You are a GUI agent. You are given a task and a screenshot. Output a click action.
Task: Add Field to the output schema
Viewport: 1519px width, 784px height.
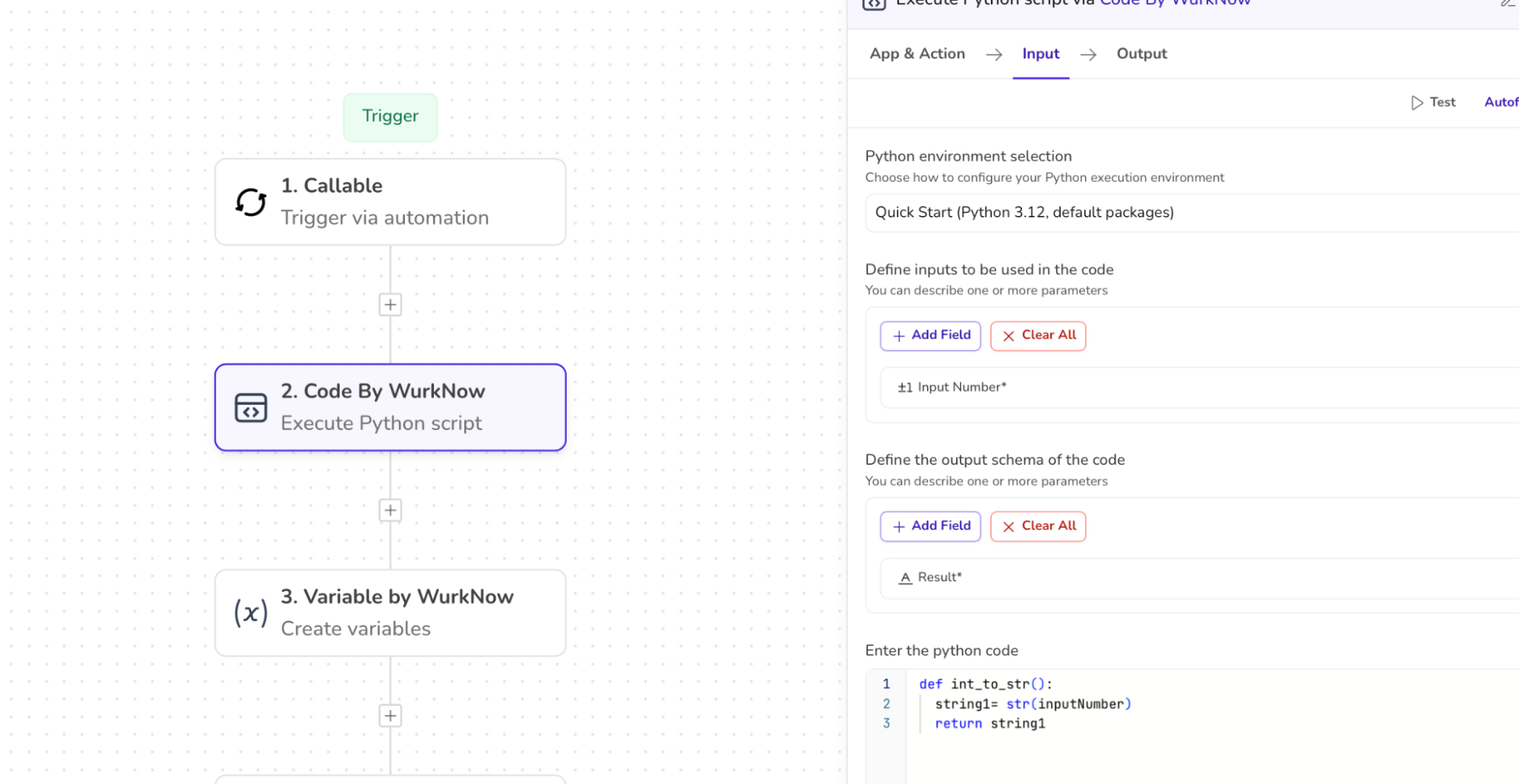[x=930, y=526]
